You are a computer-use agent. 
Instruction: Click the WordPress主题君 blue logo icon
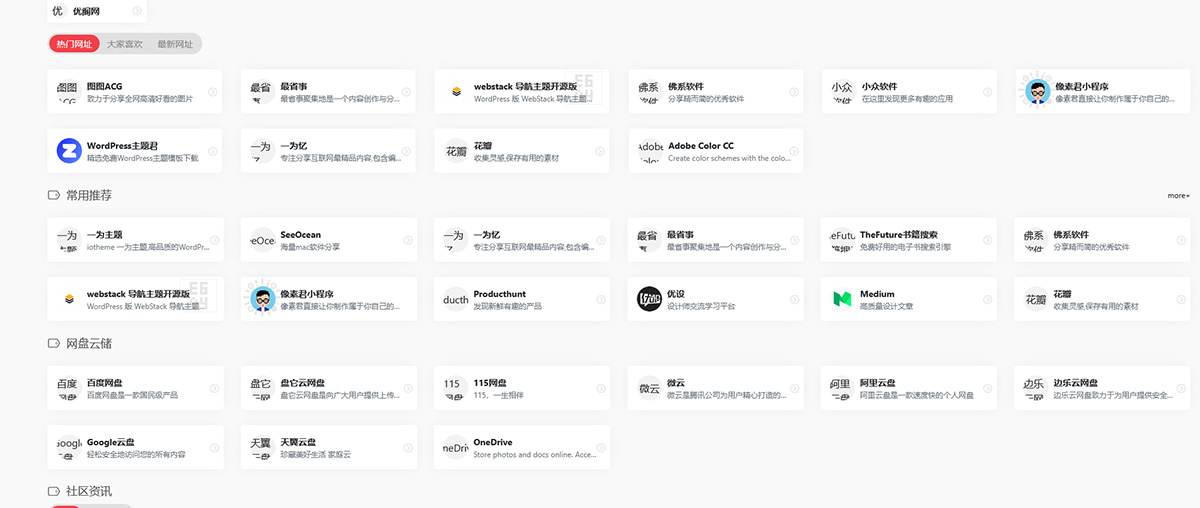coord(68,151)
